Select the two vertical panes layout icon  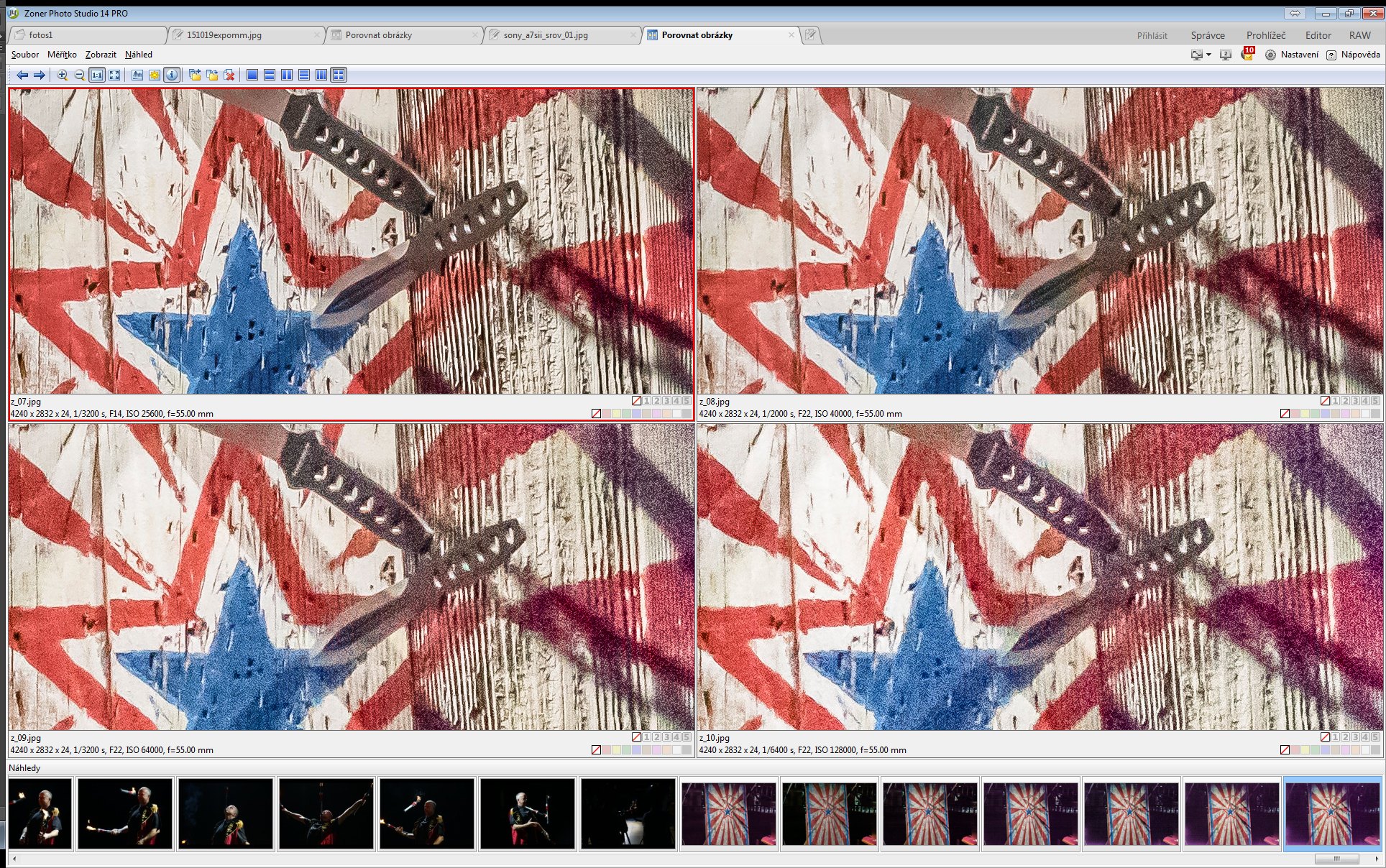(x=287, y=75)
